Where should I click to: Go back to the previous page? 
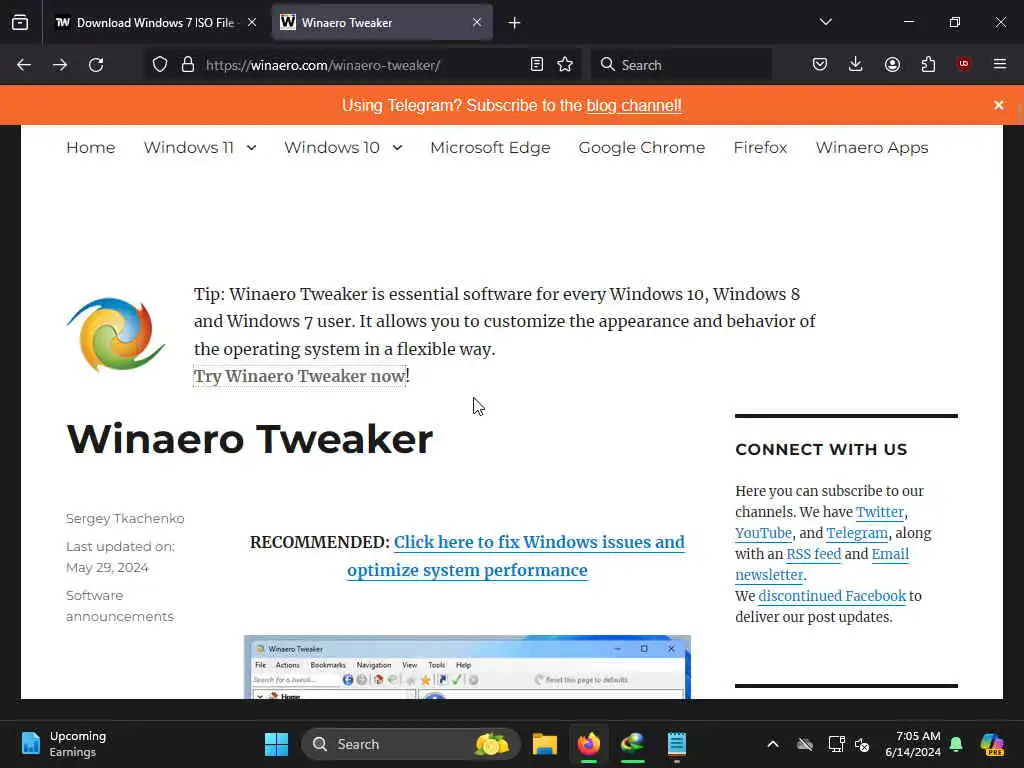[24, 65]
